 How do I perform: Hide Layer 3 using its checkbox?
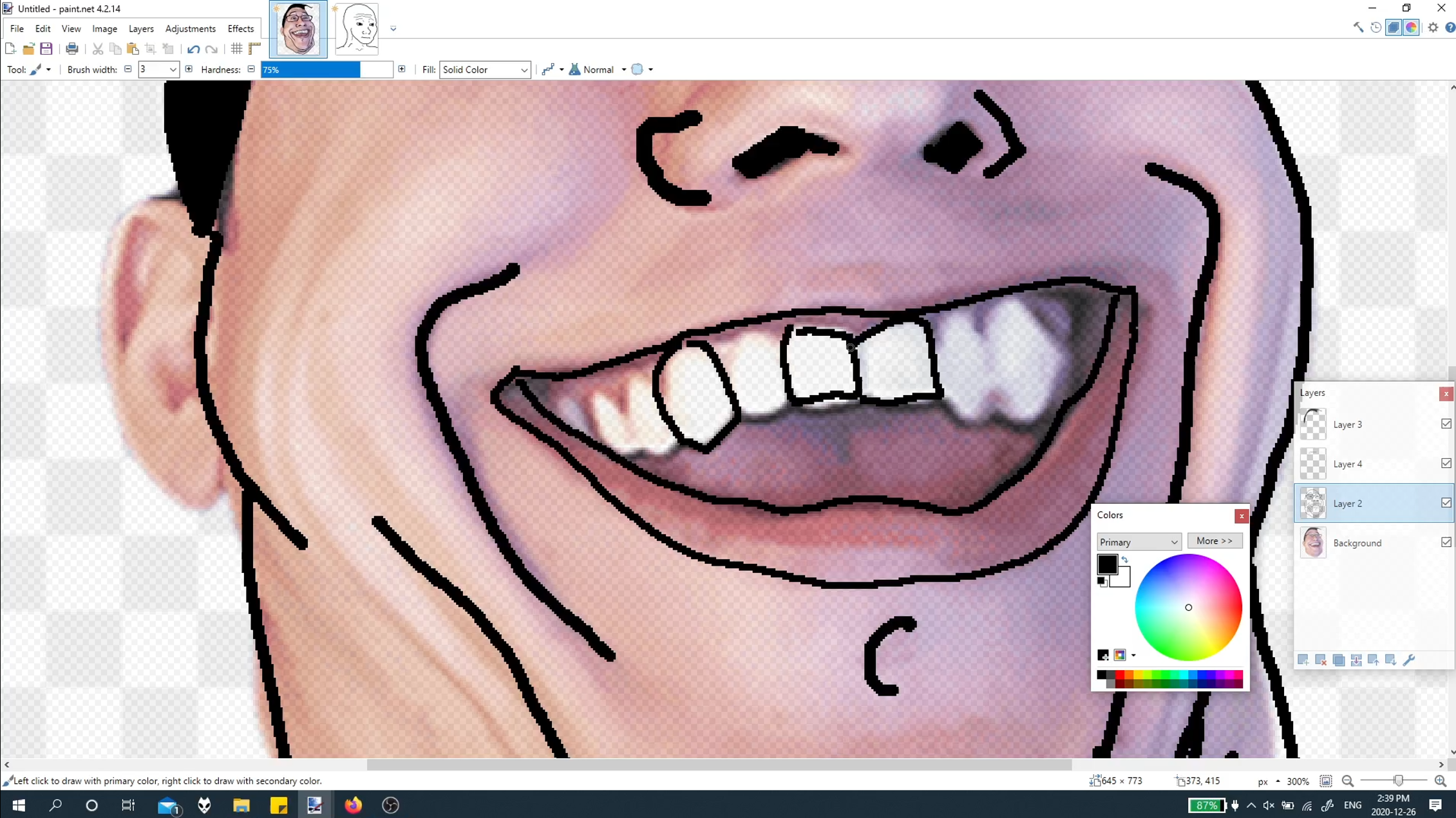(1446, 424)
